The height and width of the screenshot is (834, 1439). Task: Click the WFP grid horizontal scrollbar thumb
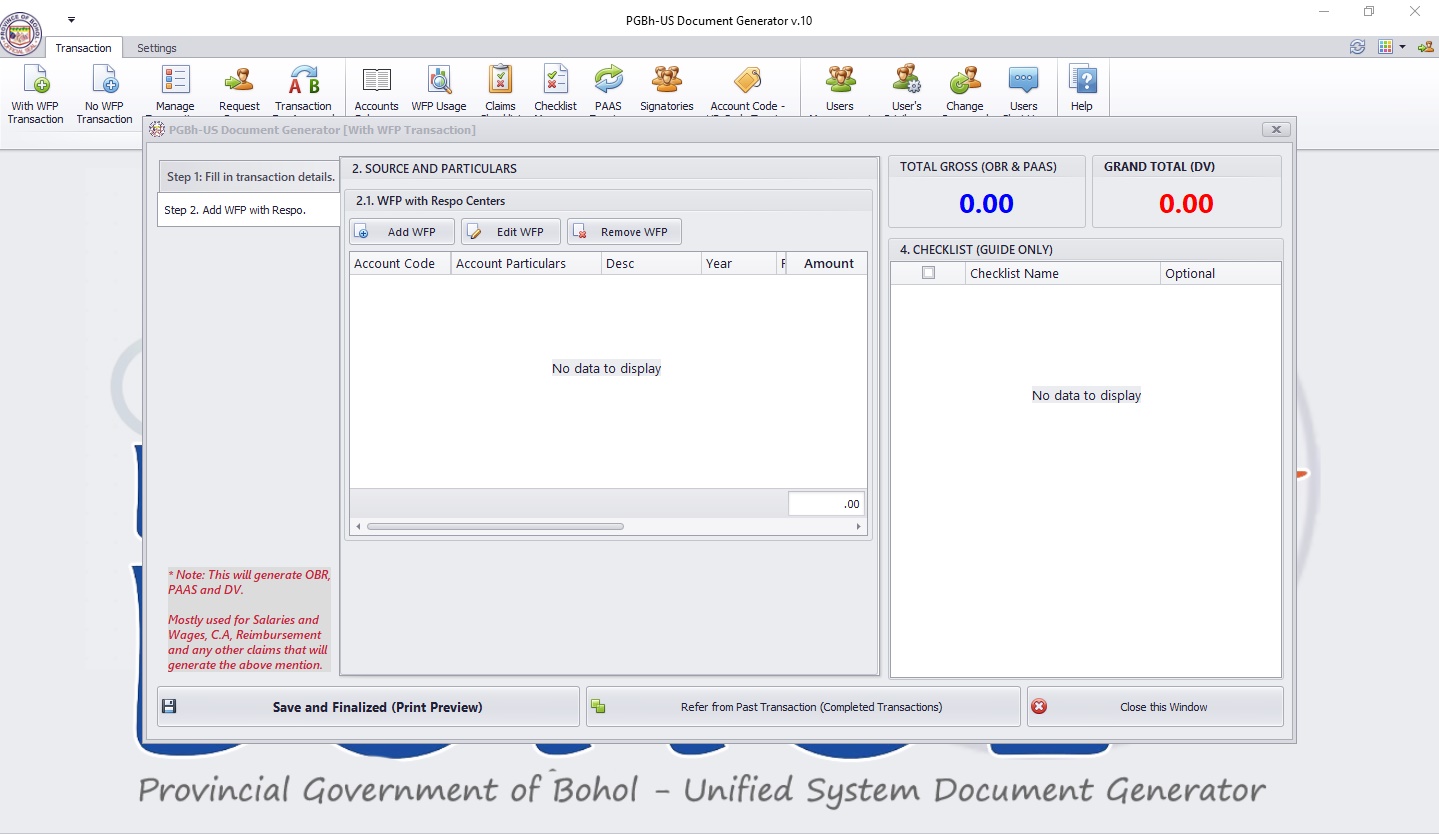tap(495, 526)
